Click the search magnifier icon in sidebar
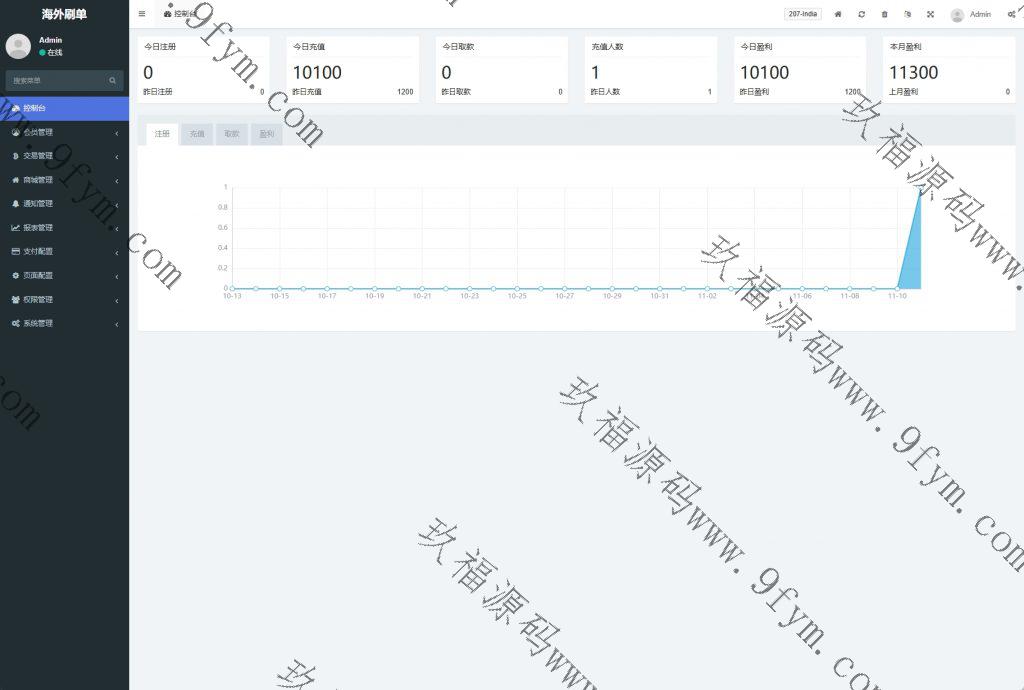This screenshot has width=1024, height=690. [113, 80]
